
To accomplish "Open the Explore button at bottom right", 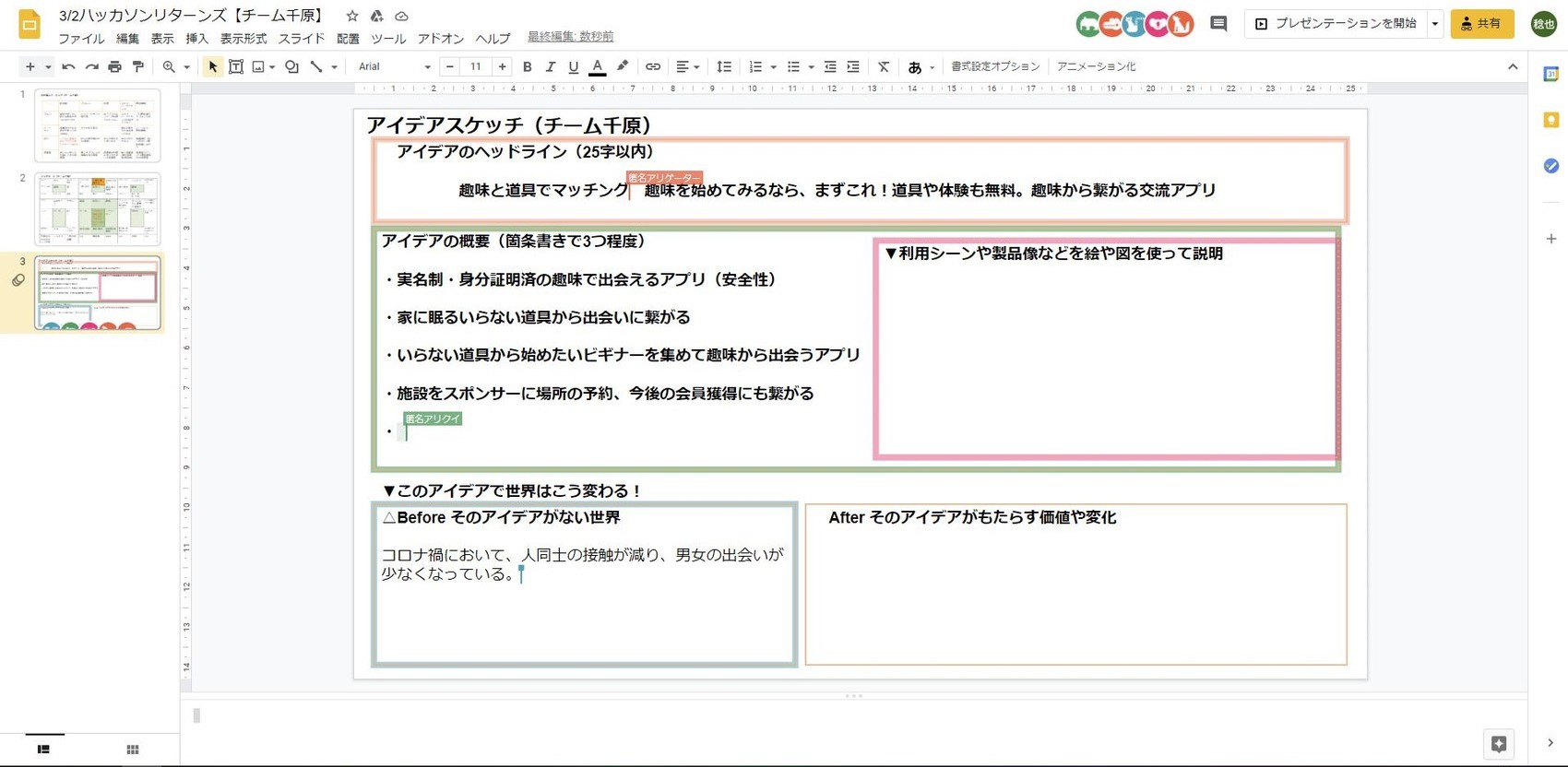I will (x=1499, y=744).
